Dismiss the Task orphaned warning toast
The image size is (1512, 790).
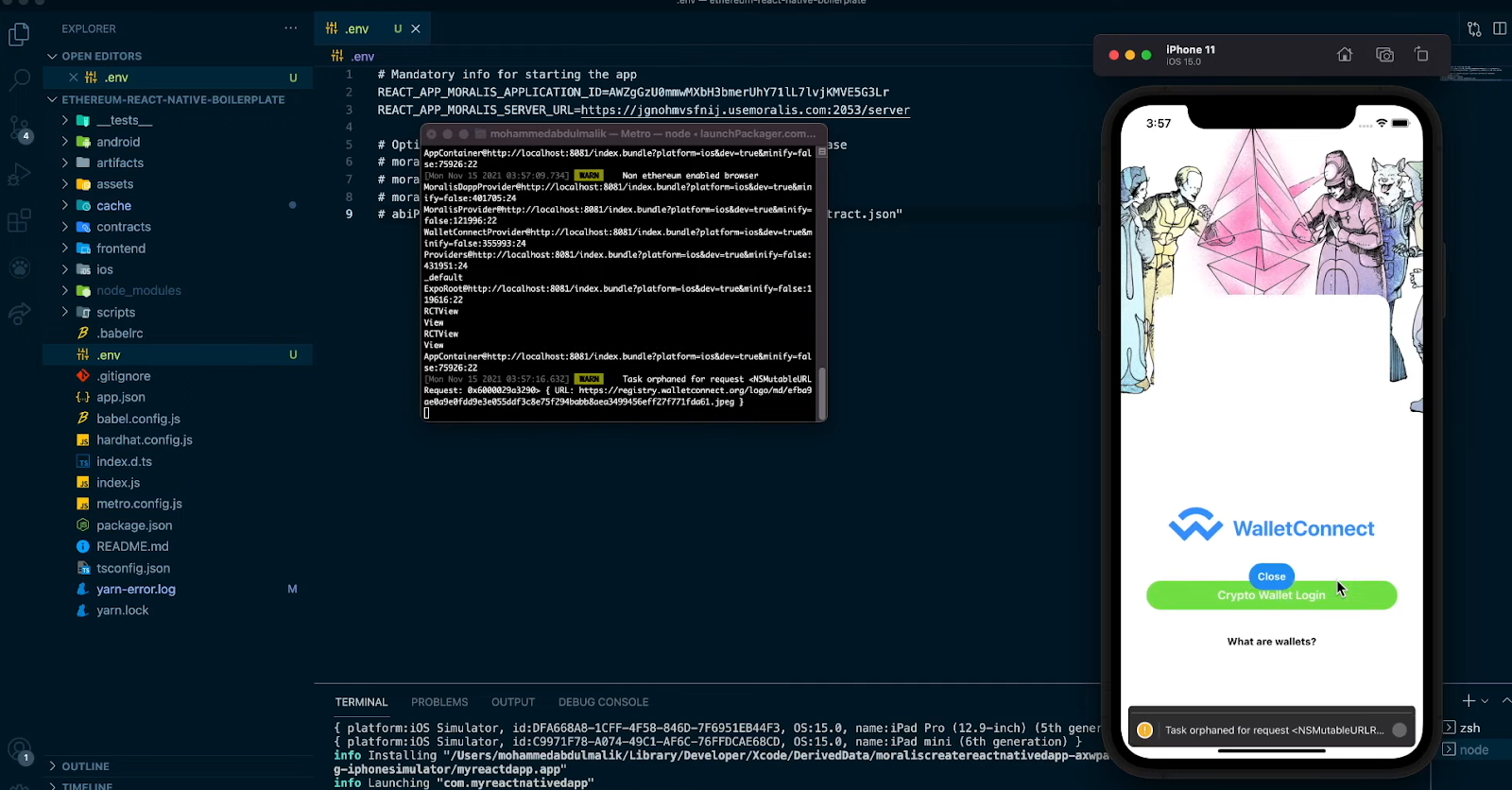click(1400, 730)
